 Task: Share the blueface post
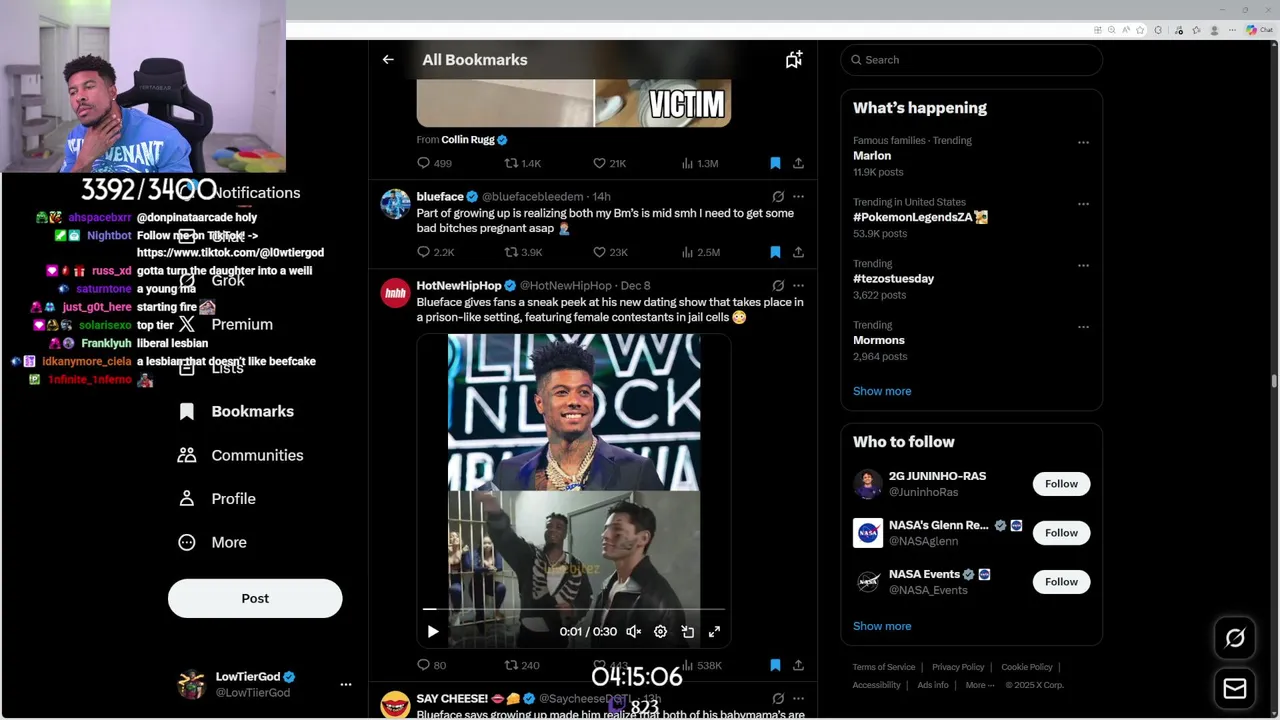tap(798, 252)
